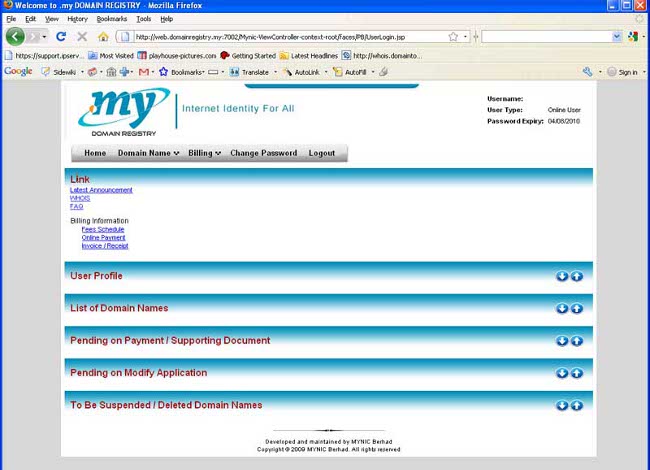The width and height of the screenshot is (650, 470).
Task: Click the browser Back arrow button
Action: click(15, 37)
